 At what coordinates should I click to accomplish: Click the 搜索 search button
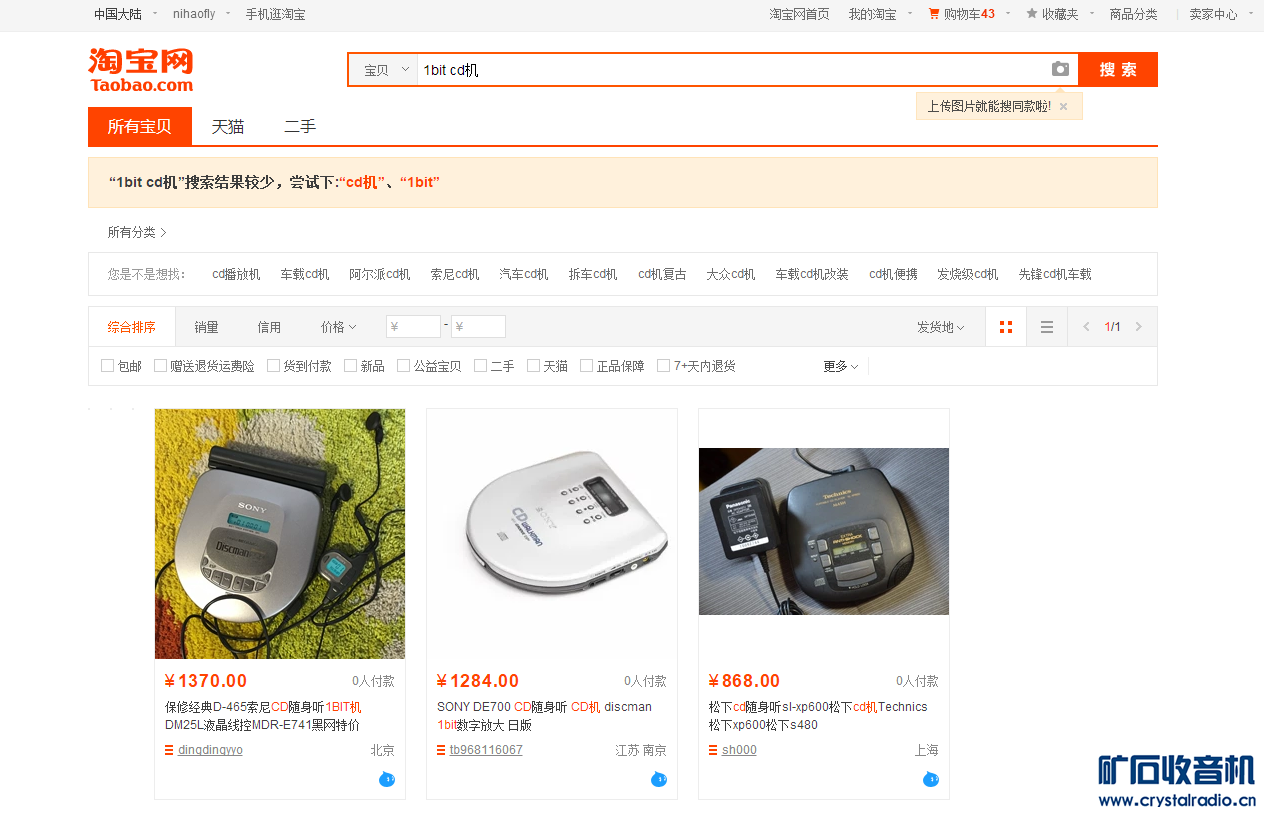coord(1118,70)
